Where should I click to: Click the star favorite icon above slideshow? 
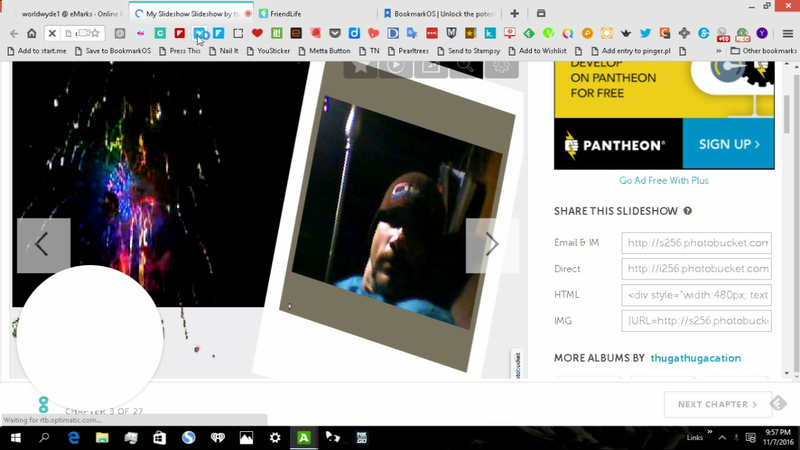(x=360, y=66)
